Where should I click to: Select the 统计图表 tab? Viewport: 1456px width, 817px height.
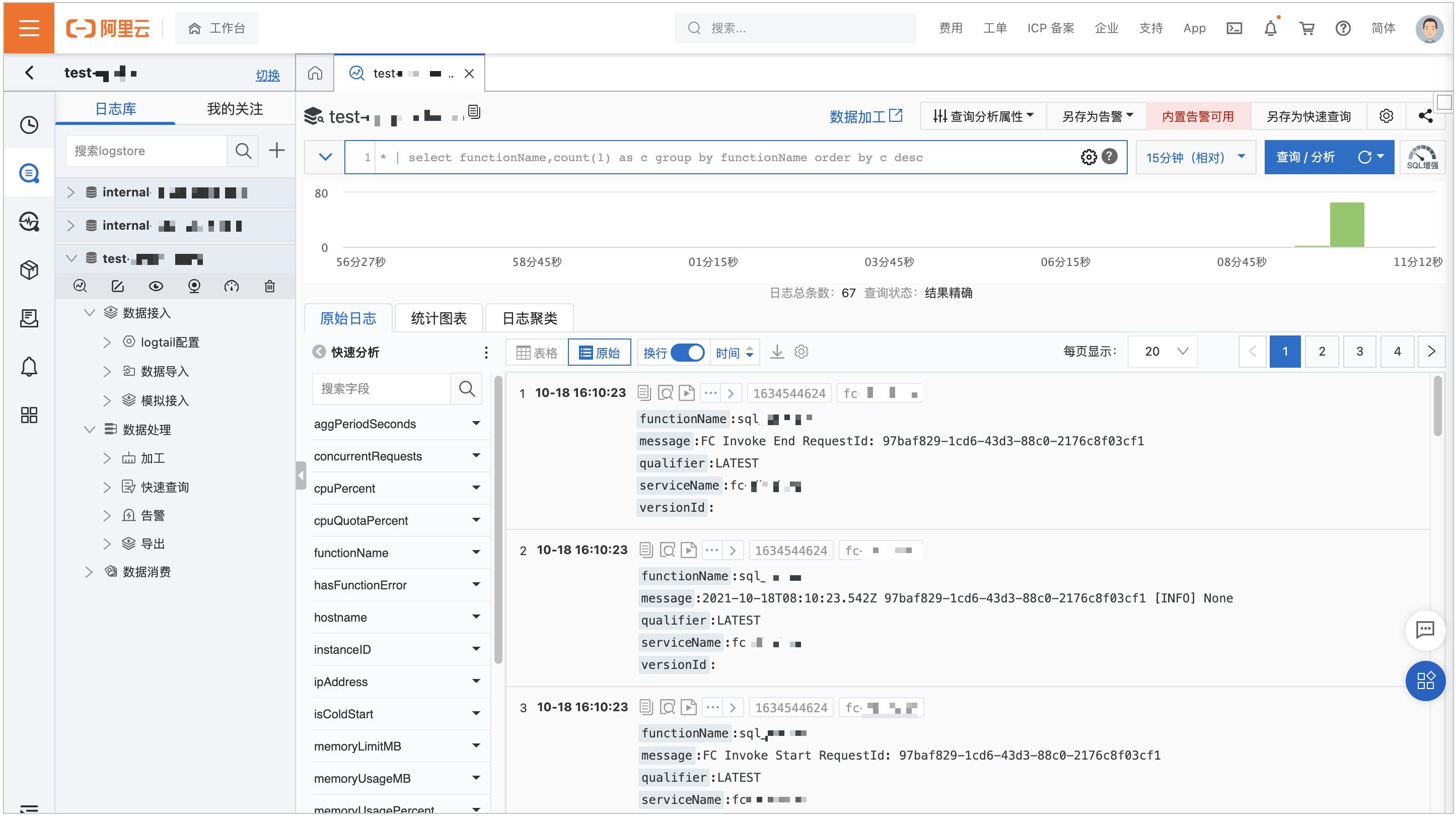click(x=439, y=318)
